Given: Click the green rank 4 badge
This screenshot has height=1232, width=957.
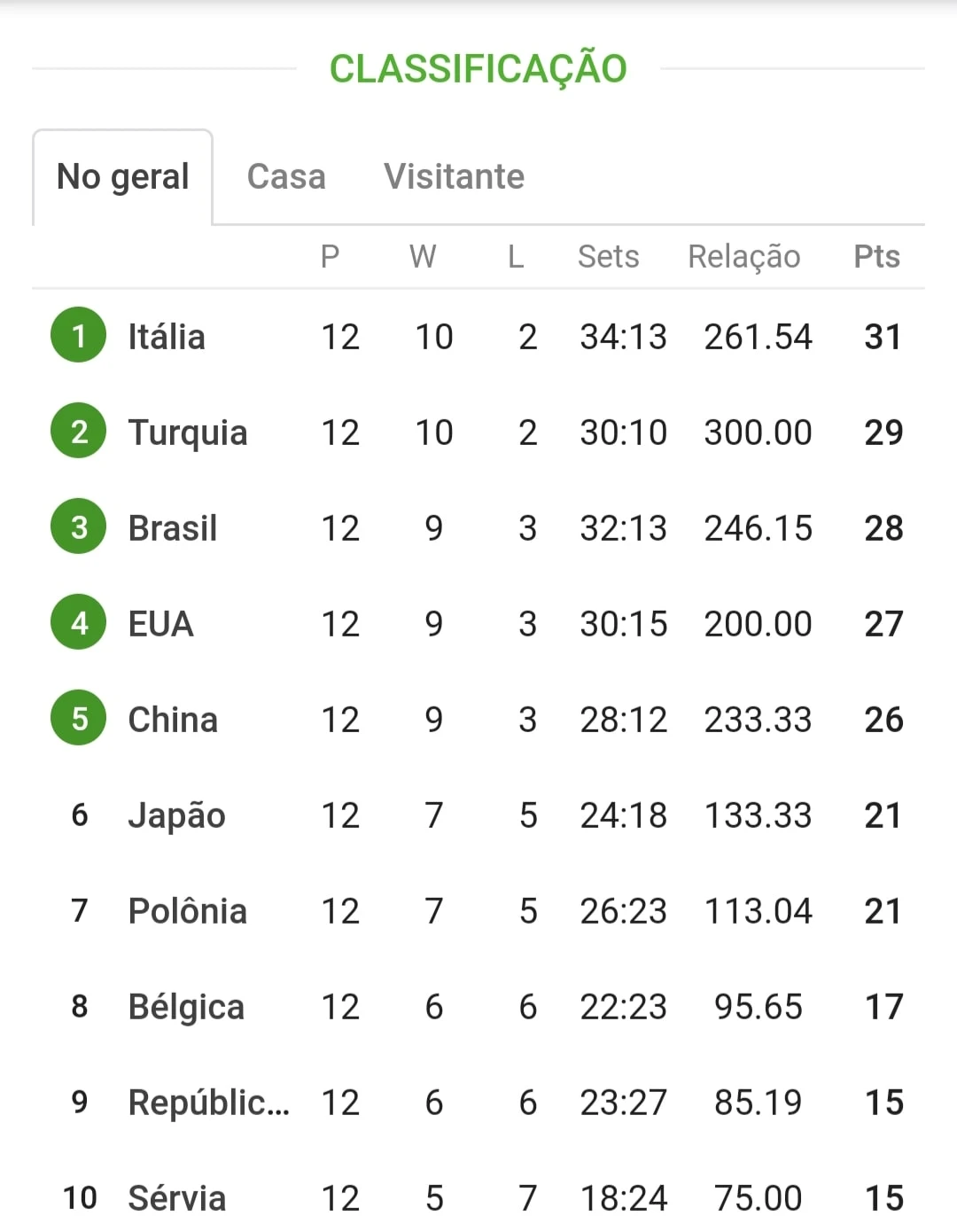Looking at the screenshot, I should [x=79, y=623].
